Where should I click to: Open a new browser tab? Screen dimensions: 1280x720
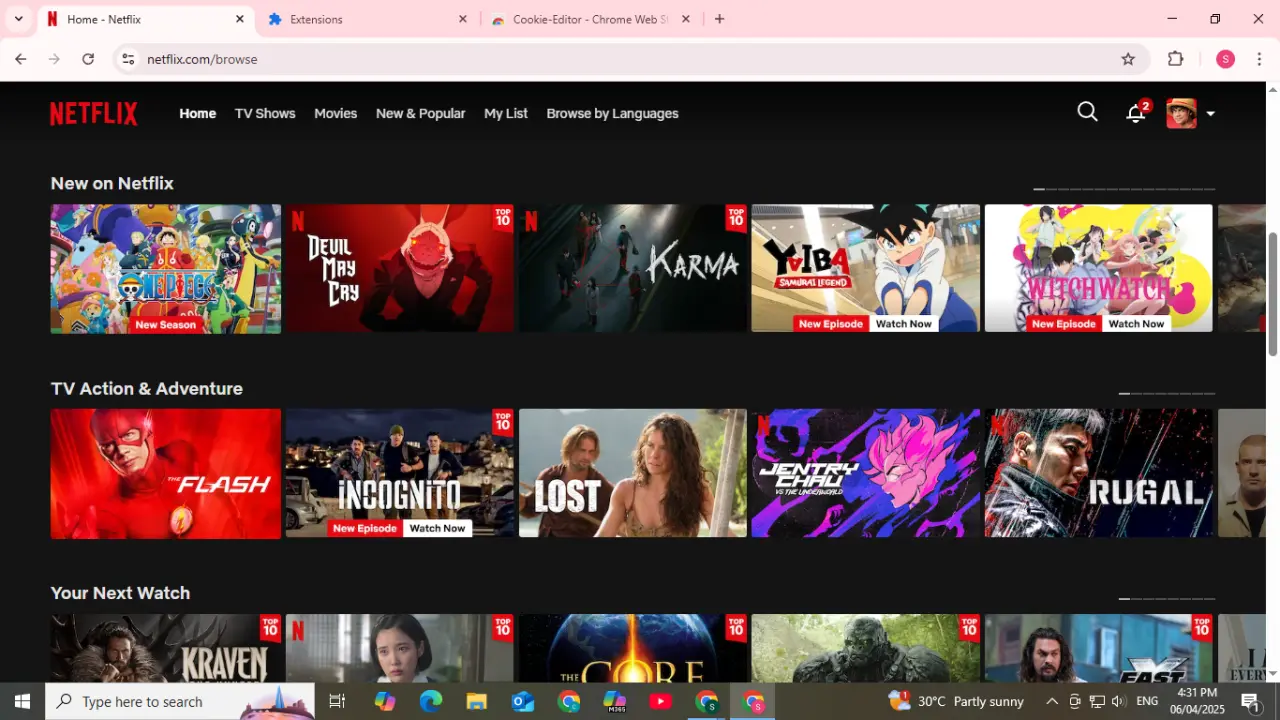(719, 19)
